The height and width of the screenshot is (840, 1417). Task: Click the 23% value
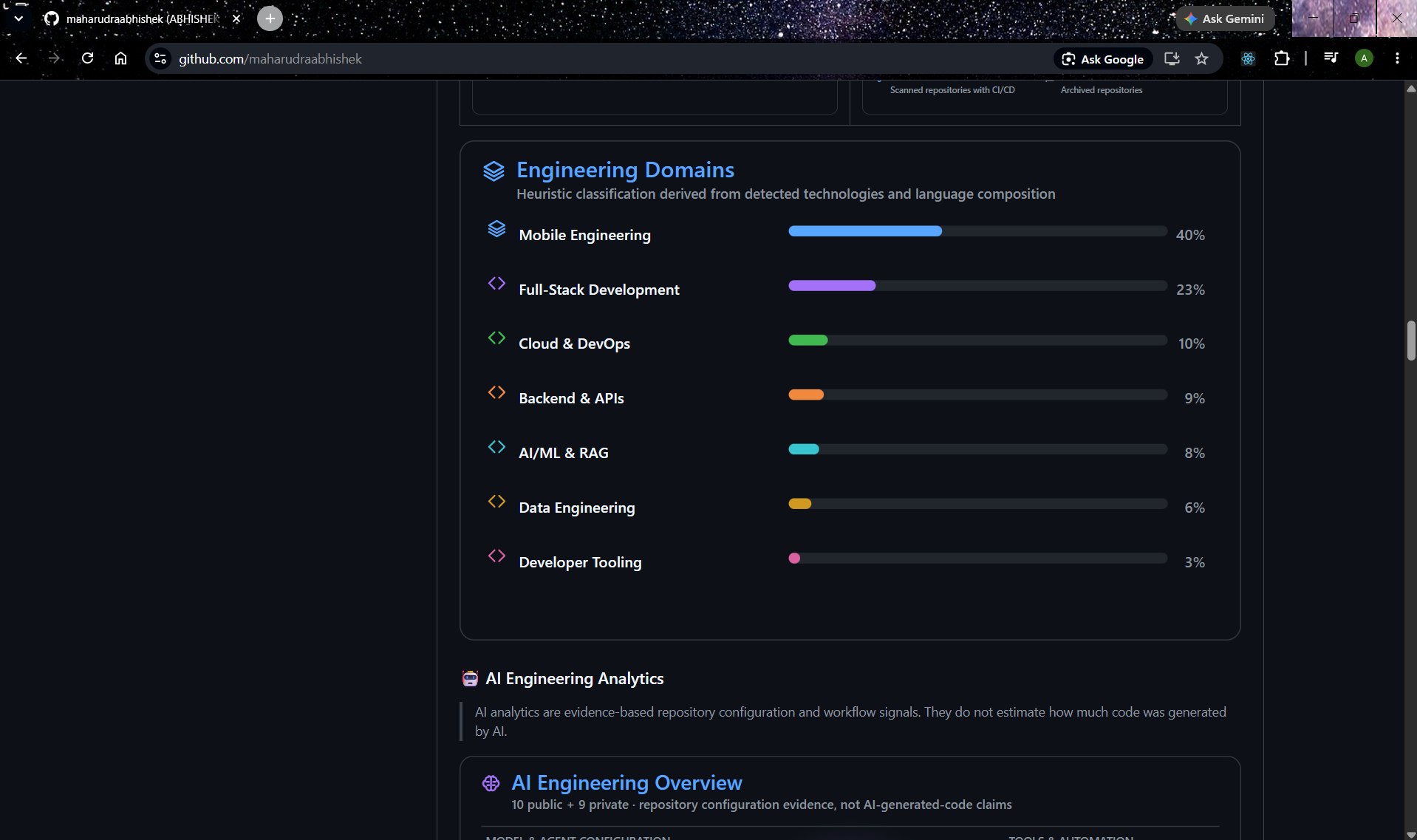(x=1190, y=290)
